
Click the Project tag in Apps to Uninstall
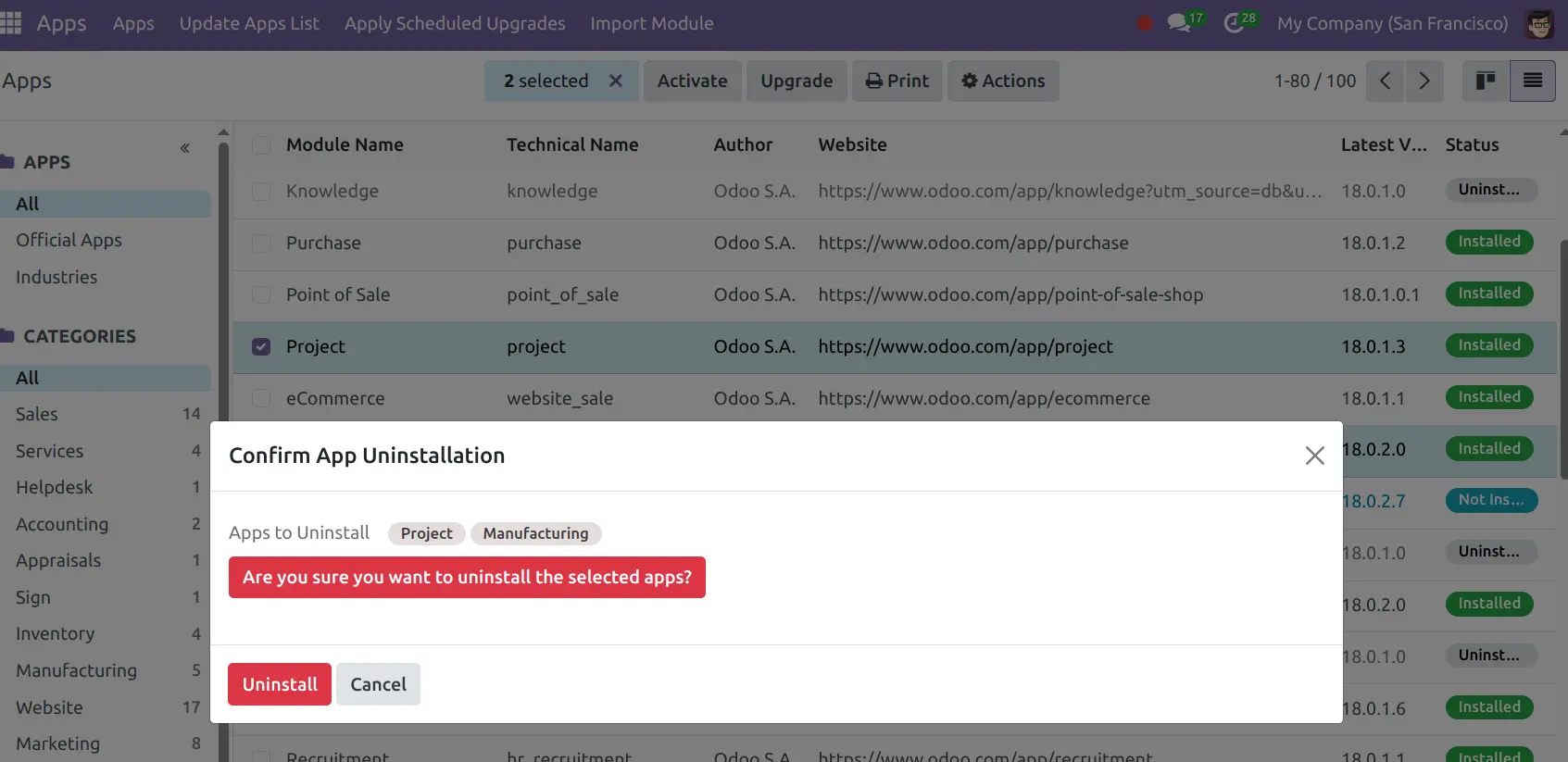[426, 533]
